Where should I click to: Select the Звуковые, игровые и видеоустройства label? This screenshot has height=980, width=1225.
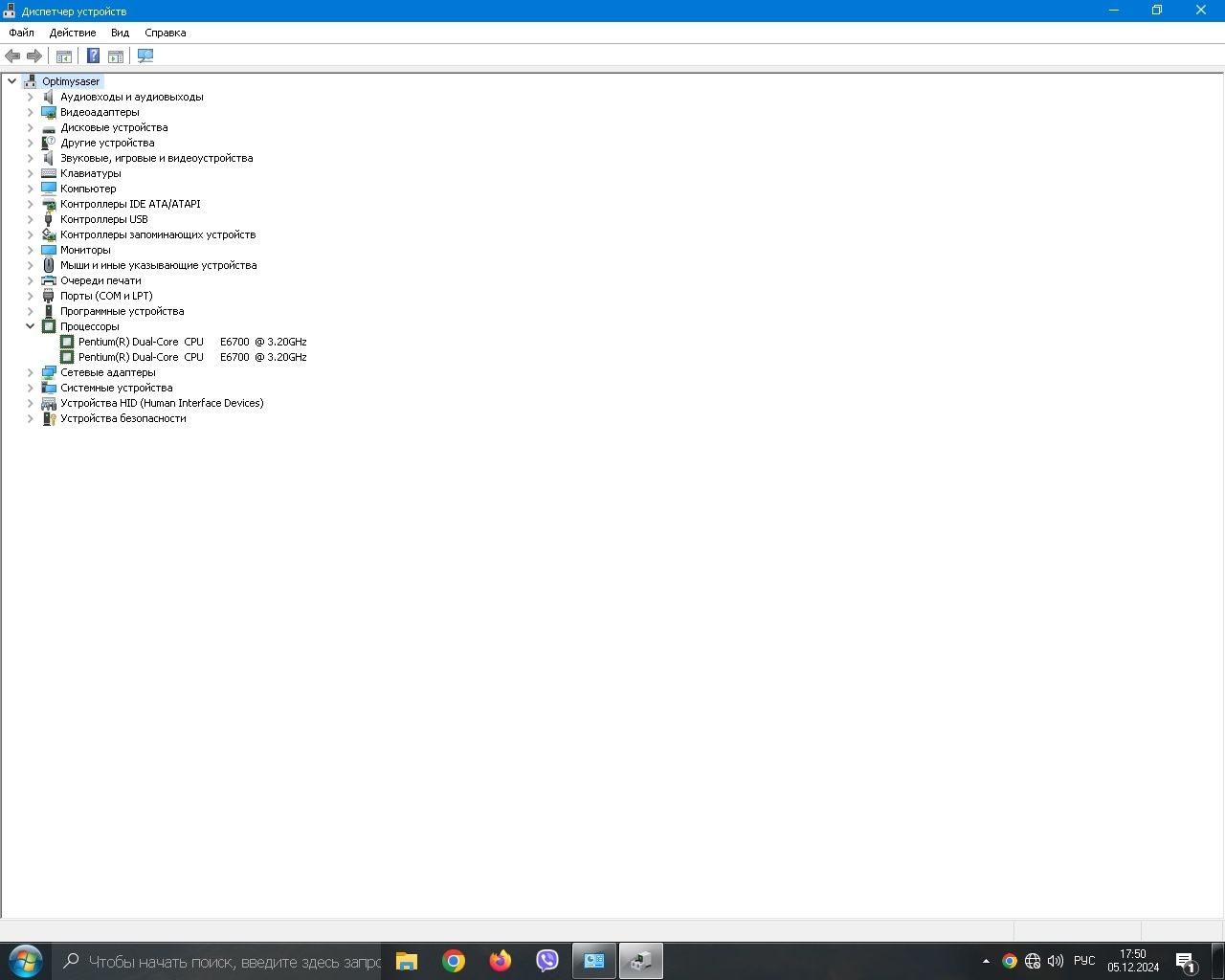click(x=157, y=158)
